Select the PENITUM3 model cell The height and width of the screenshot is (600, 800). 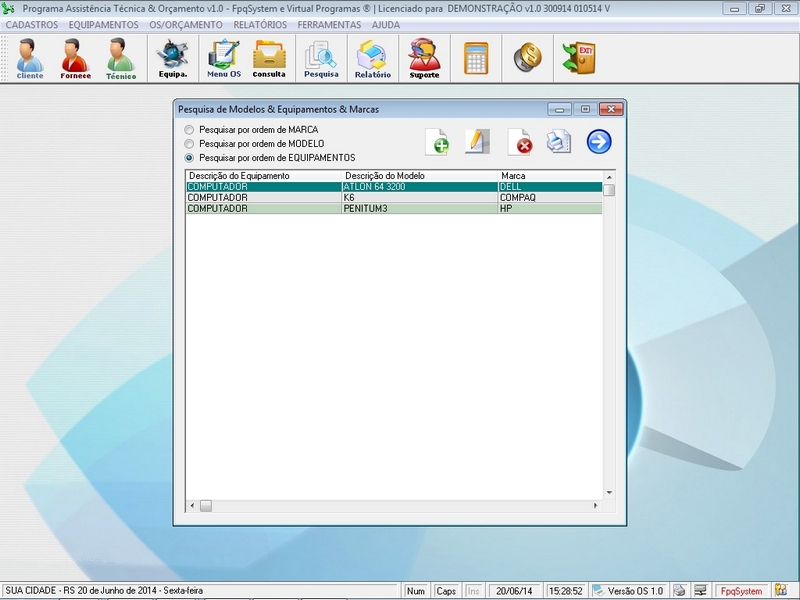[x=419, y=208]
